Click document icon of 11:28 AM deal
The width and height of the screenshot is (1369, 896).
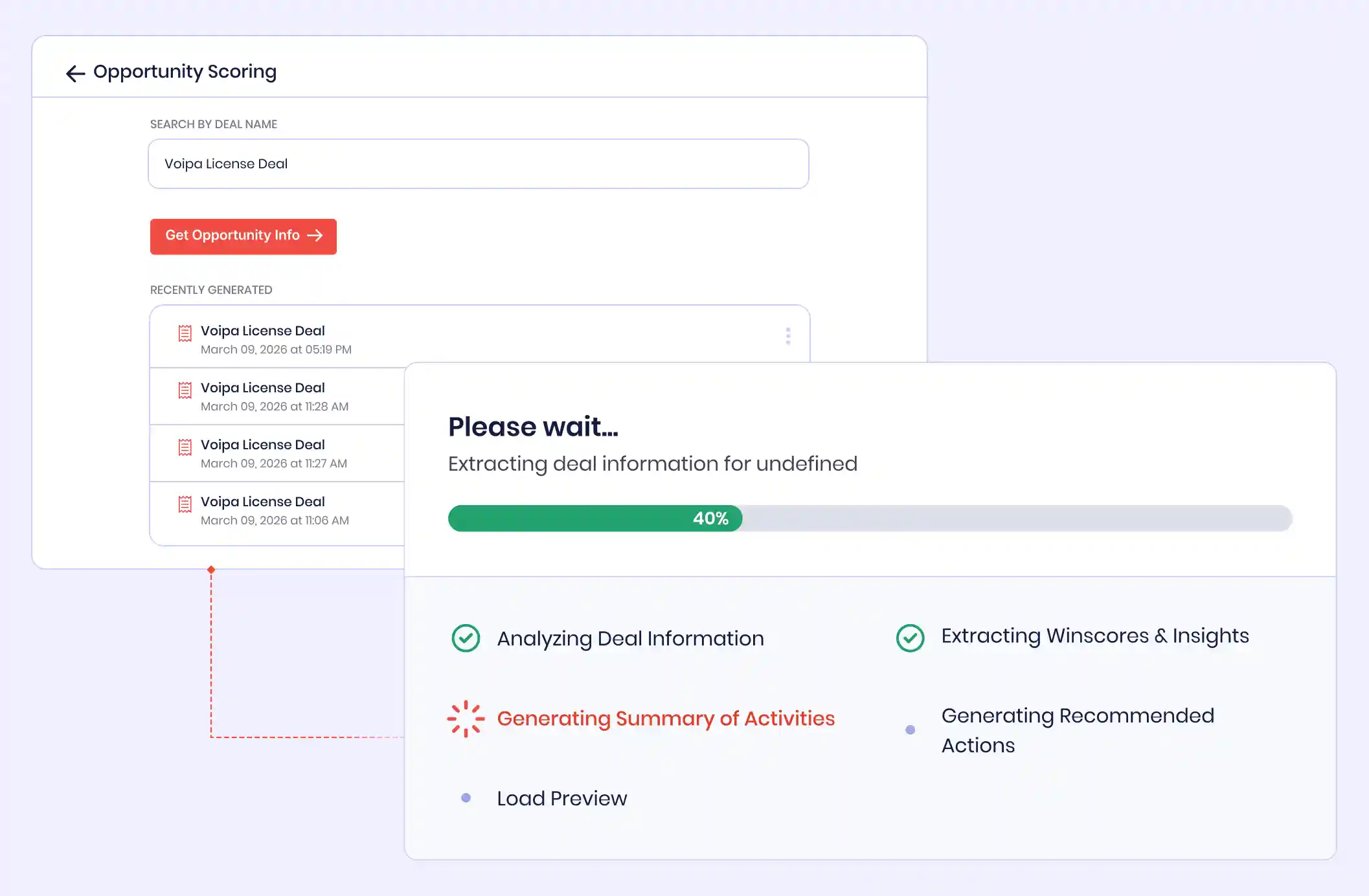[x=185, y=390]
